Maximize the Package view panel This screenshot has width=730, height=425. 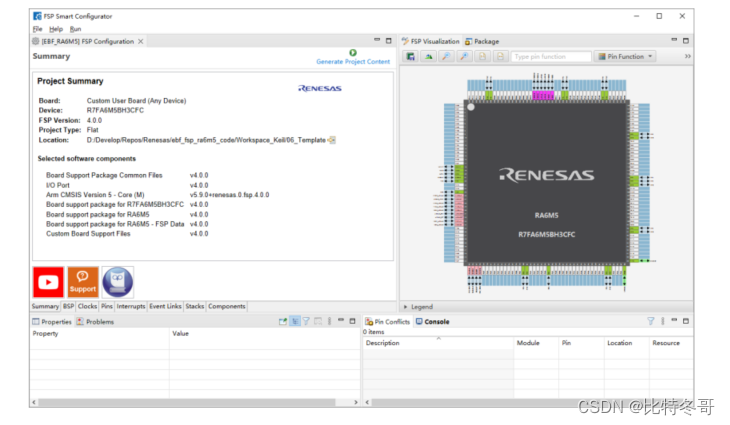pyautogui.click(x=686, y=40)
